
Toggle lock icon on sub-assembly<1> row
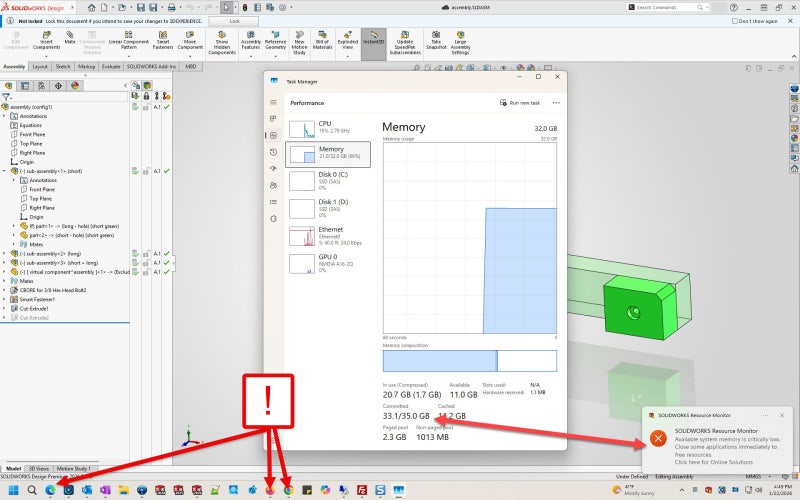coord(146,171)
